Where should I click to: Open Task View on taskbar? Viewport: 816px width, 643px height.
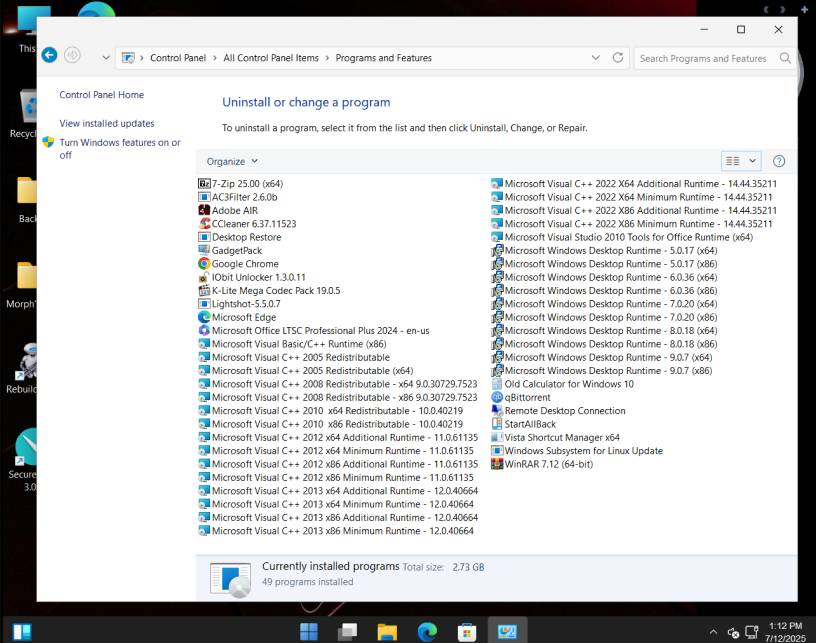[x=348, y=632]
